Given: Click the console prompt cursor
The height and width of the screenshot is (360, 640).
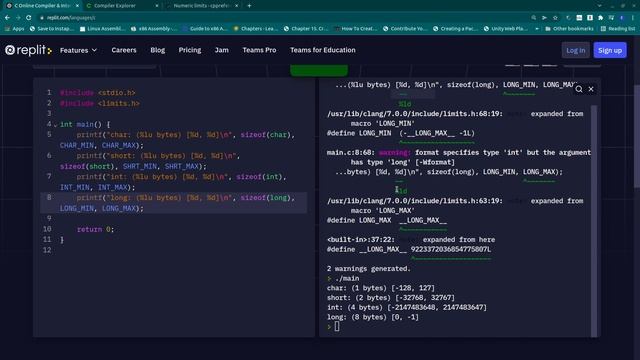Looking at the screenshot, I should coord(337,327).
